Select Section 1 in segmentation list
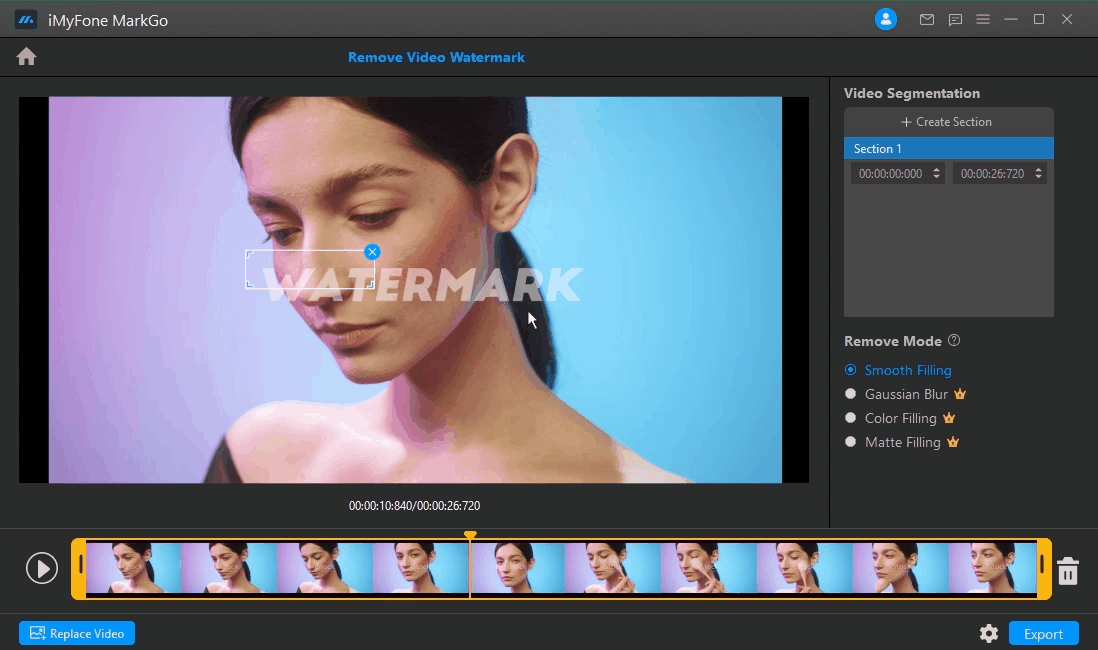 948,149
